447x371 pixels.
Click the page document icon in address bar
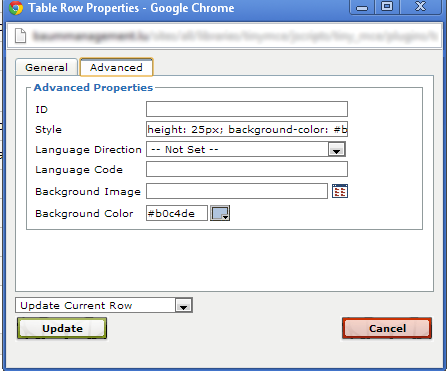(21, 36)
